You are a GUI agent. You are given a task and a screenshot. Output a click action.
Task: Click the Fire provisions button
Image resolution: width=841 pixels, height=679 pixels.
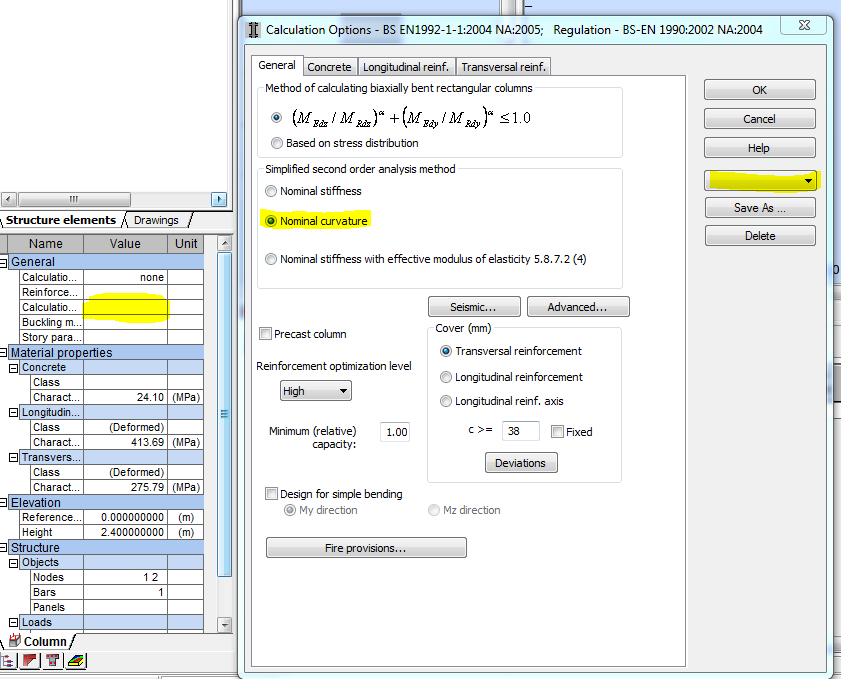pyautogui.click(x=365, y=547)
